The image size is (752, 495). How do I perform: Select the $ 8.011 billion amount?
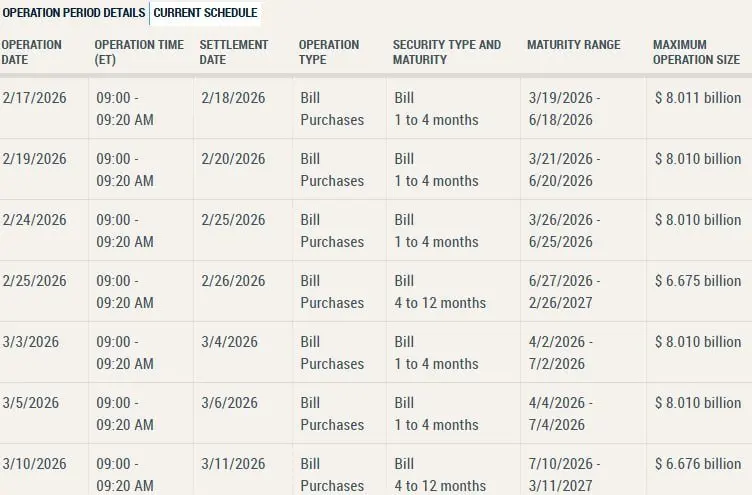click(697, 98)
